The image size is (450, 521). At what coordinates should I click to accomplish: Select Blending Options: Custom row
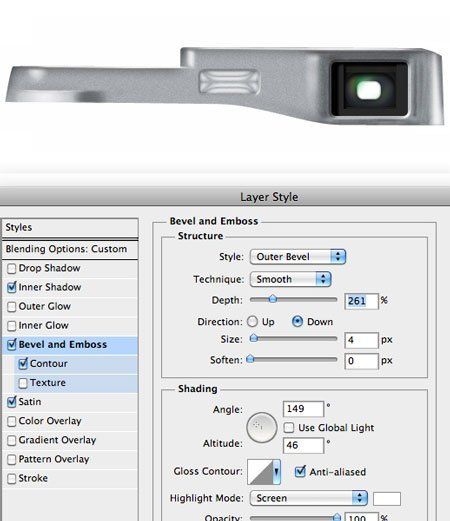(70, 249)
